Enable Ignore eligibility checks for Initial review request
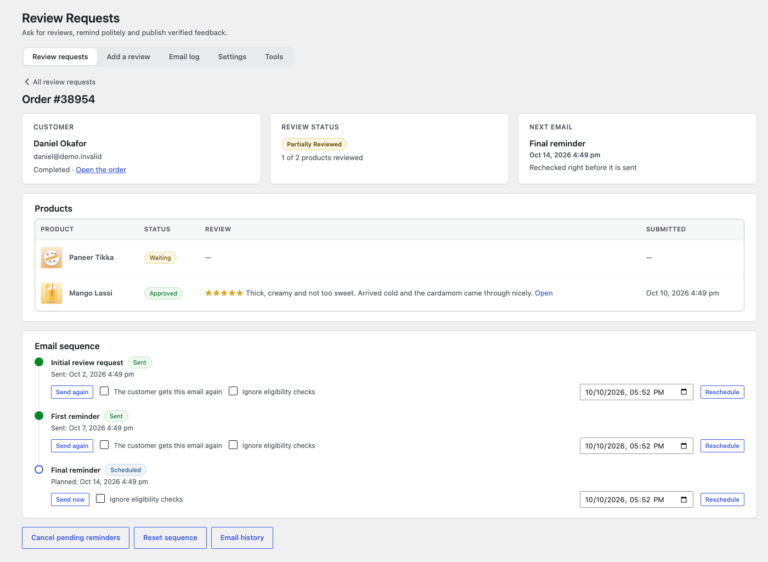Image resolution: width=768 pixels, height=562 pixels. pyautogui.click(x=233, y=391)
